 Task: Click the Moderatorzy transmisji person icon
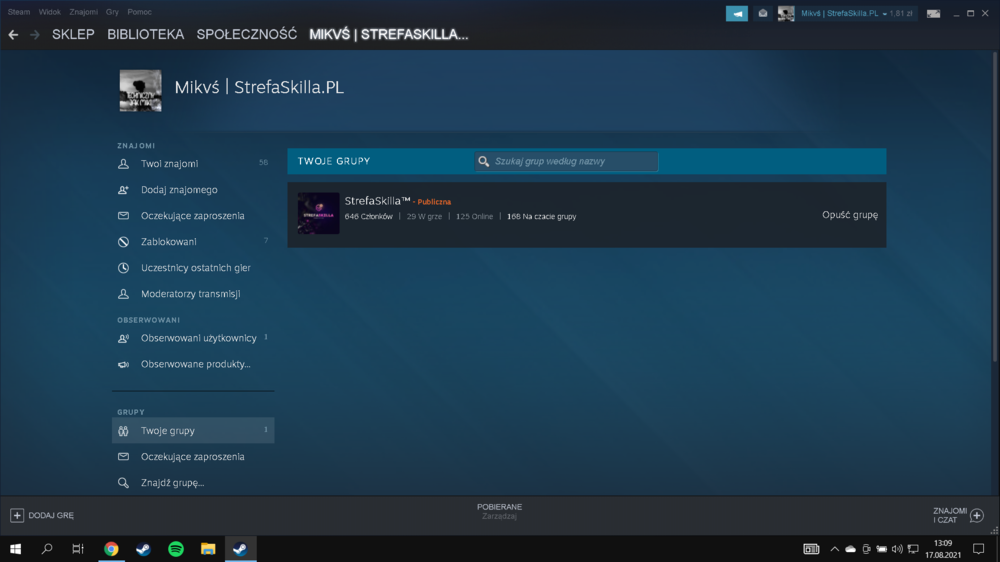(x=123, y=294)
